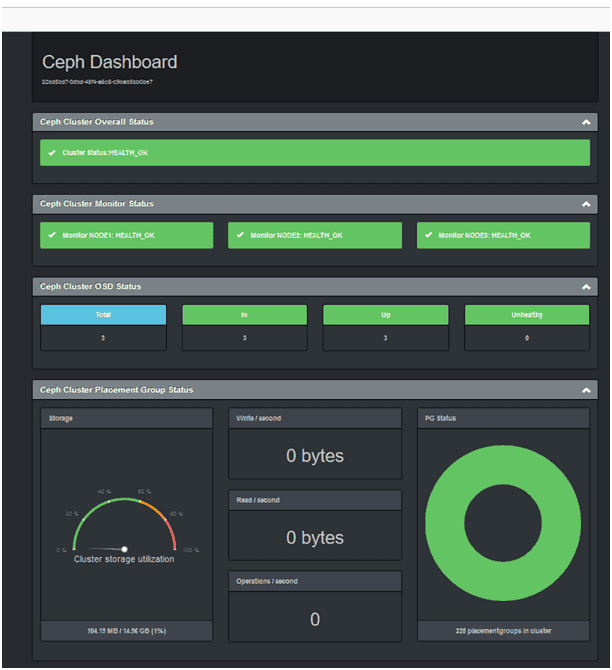612x670 pixels.
Task: Collapse the Placement Group Status panel
Action: tap(587, 390)
